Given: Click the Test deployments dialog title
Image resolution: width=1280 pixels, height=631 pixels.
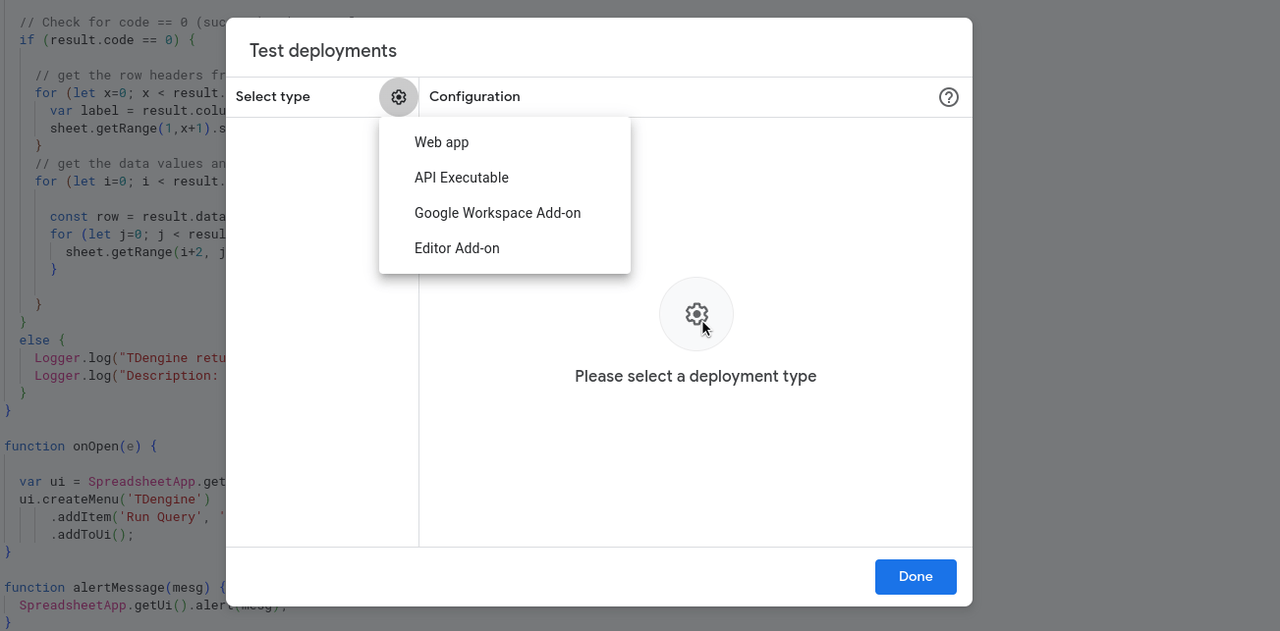Looking at the screenshot, I should click(x=322, y=50).
